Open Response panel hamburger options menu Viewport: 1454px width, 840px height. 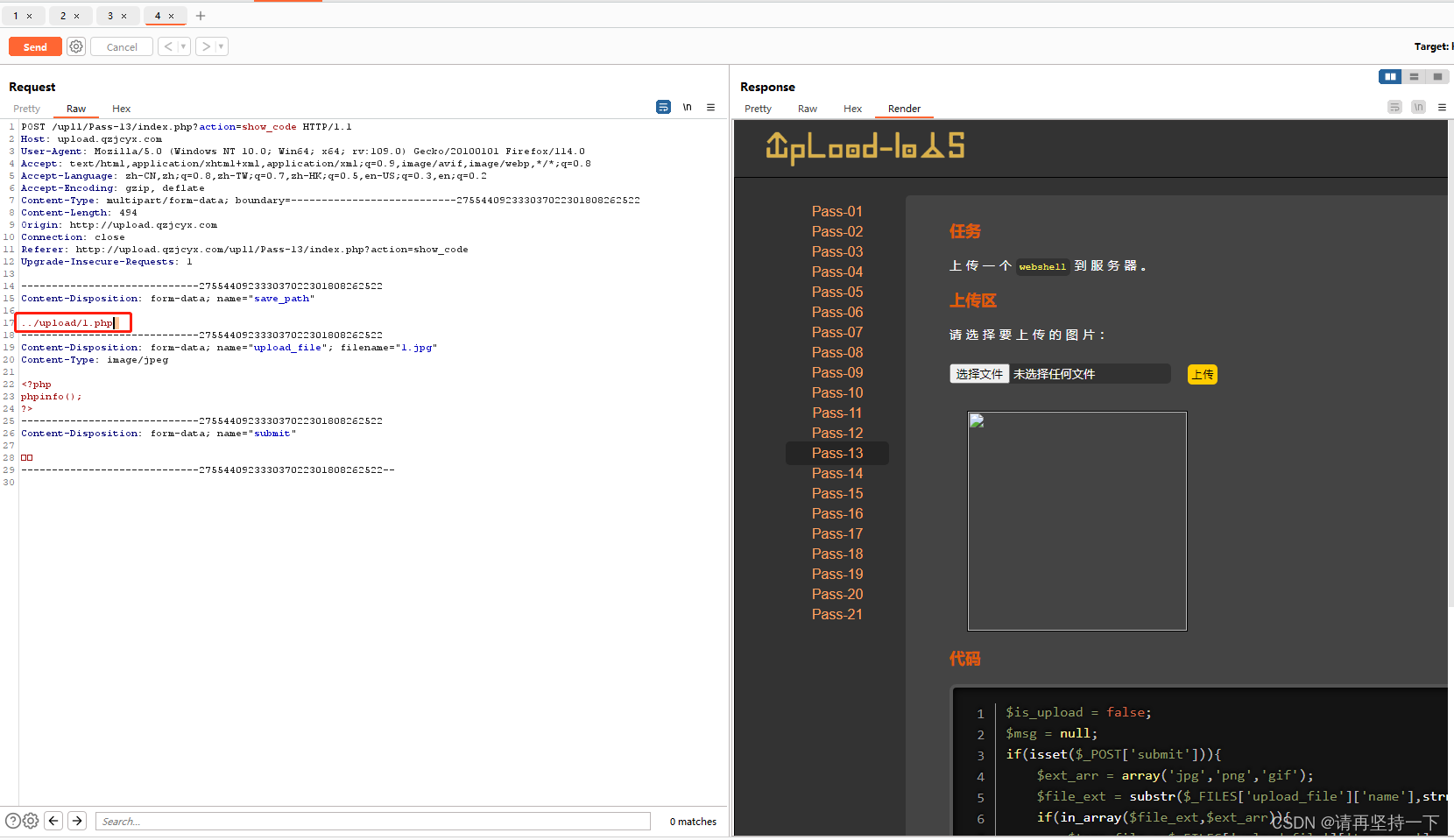[1442, 107]
